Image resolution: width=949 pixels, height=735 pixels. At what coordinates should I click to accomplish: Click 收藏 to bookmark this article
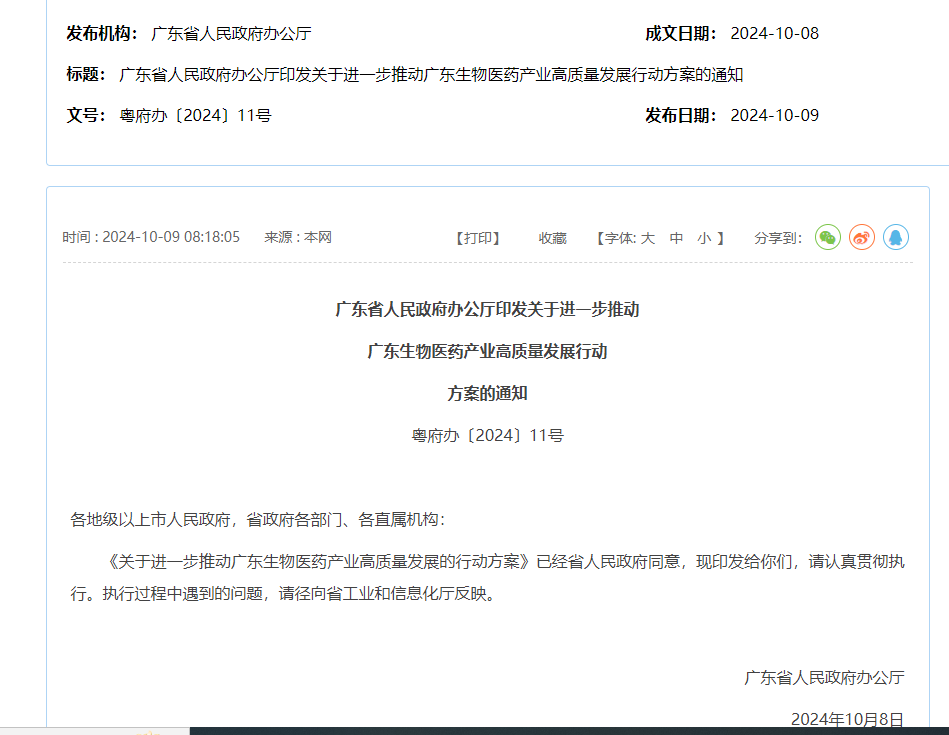552,237
